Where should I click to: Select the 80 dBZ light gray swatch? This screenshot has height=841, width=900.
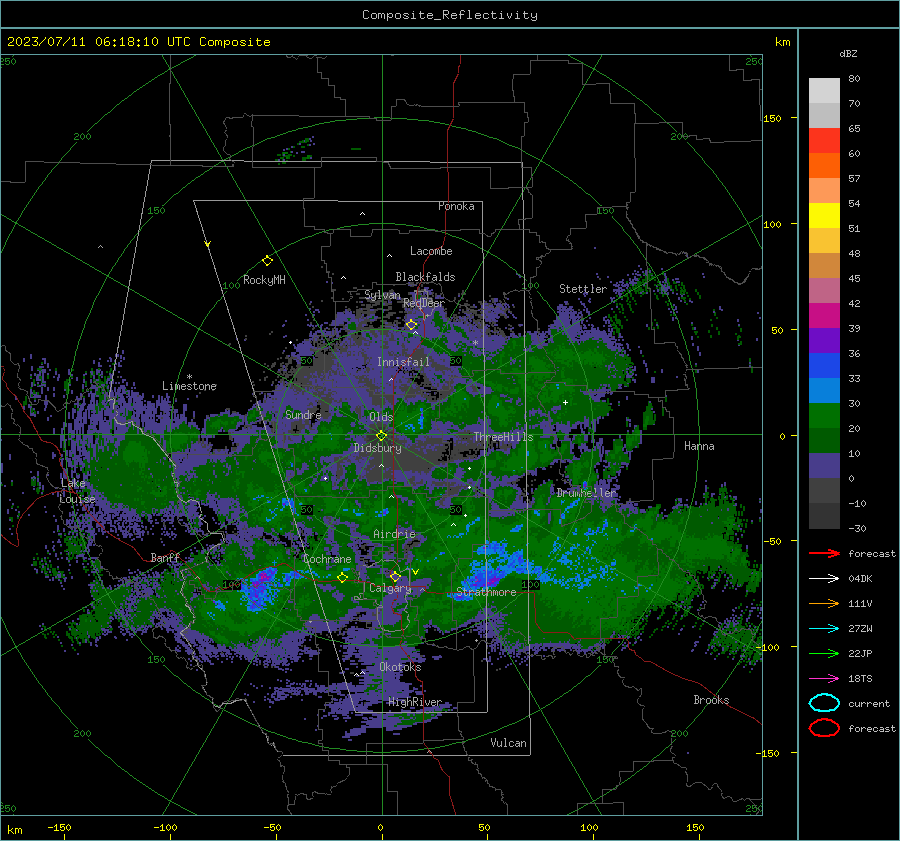pos(824,91)
